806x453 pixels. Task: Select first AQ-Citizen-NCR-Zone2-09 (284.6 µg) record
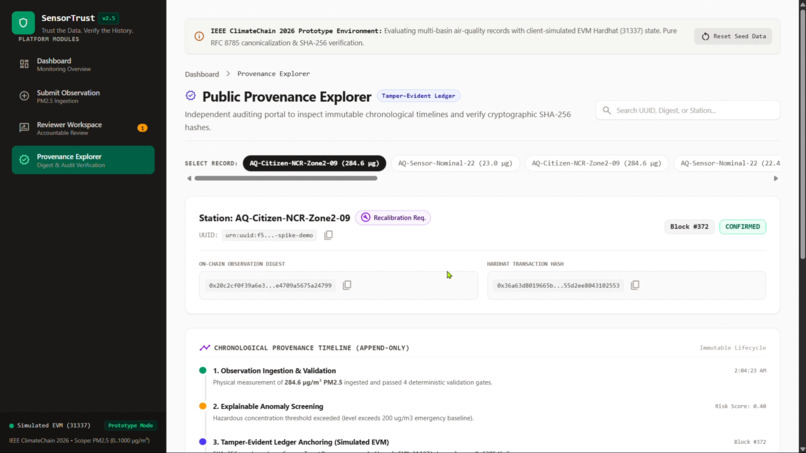coord(314,163)
